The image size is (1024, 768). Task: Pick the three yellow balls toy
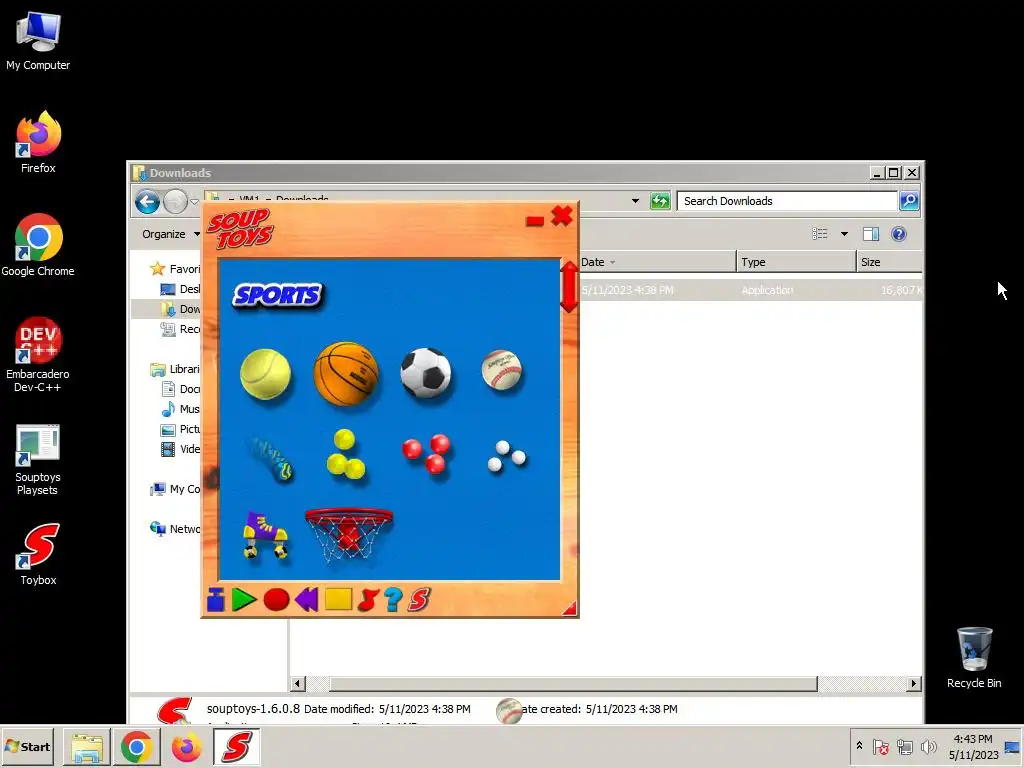(345, 455)
